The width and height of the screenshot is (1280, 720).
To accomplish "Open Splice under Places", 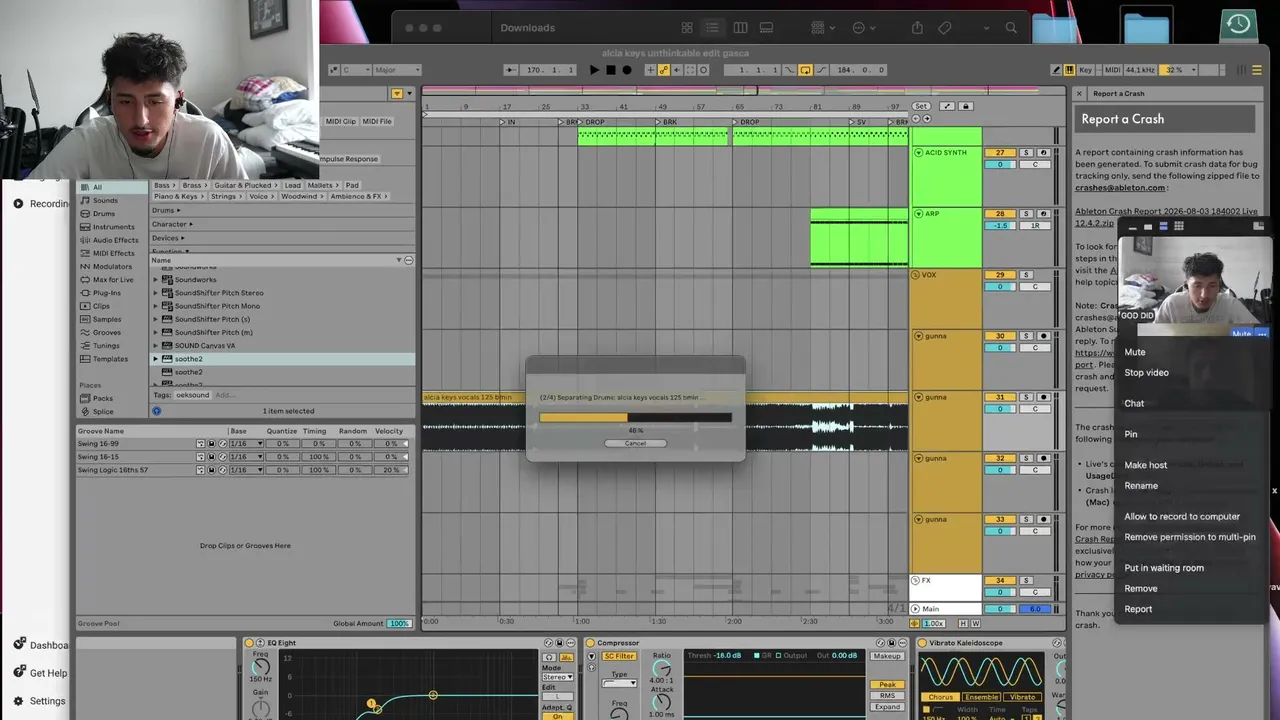I will [x=103, y=412].
